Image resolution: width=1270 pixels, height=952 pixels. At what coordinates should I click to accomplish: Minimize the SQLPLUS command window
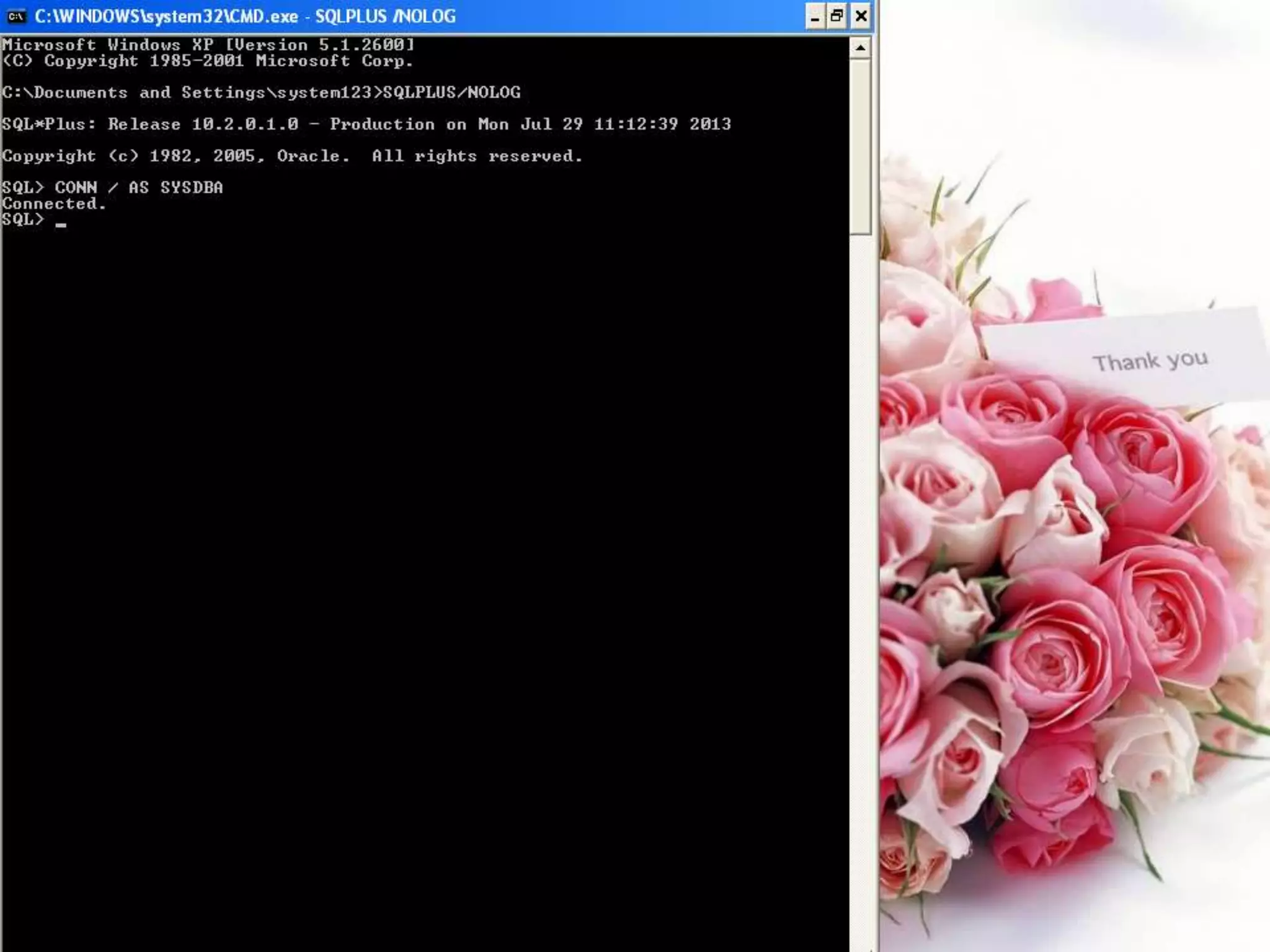(815, 17)
